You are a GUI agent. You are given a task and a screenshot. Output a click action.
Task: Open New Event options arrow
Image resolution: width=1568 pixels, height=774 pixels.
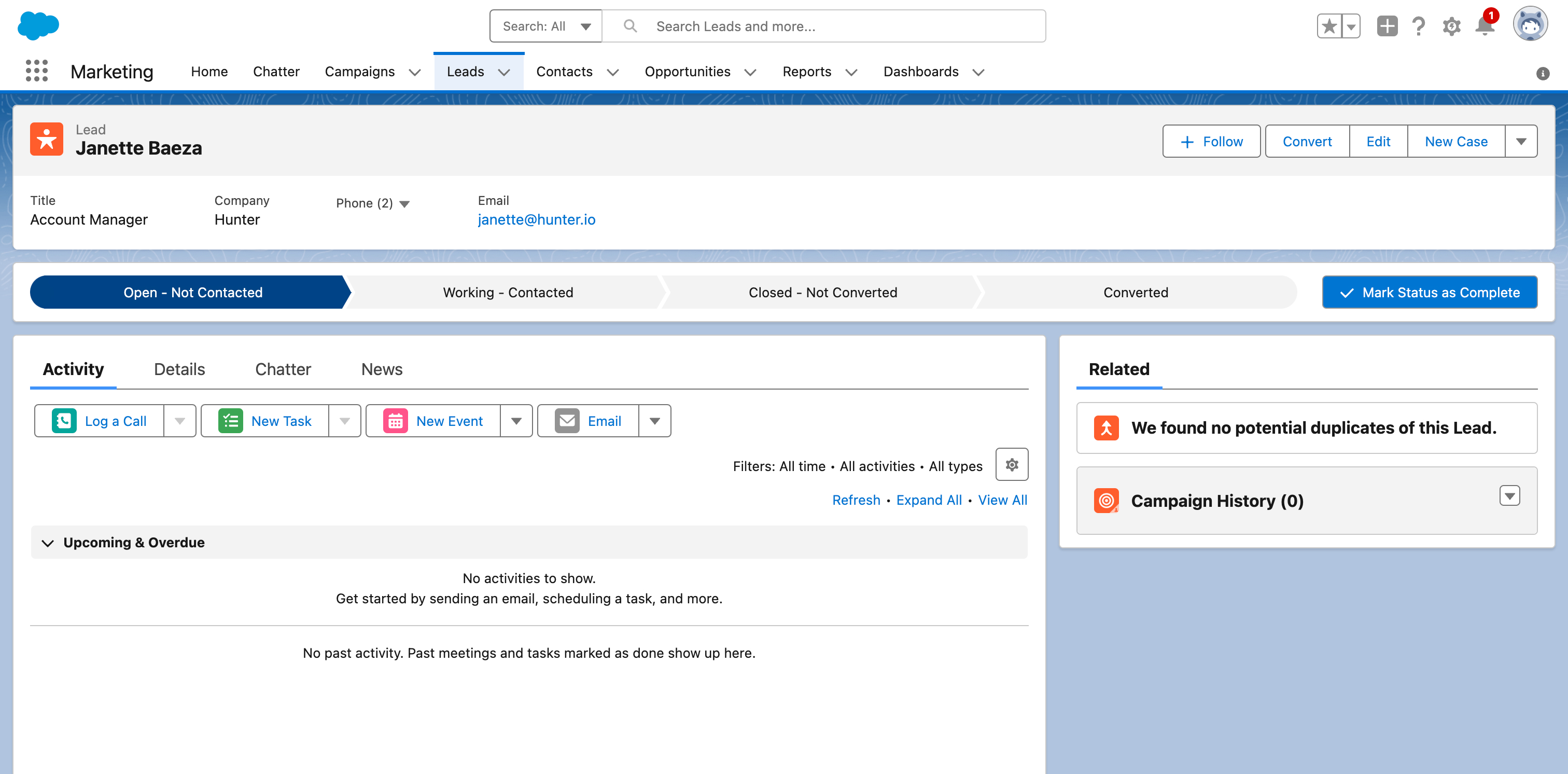click(516, 421)
